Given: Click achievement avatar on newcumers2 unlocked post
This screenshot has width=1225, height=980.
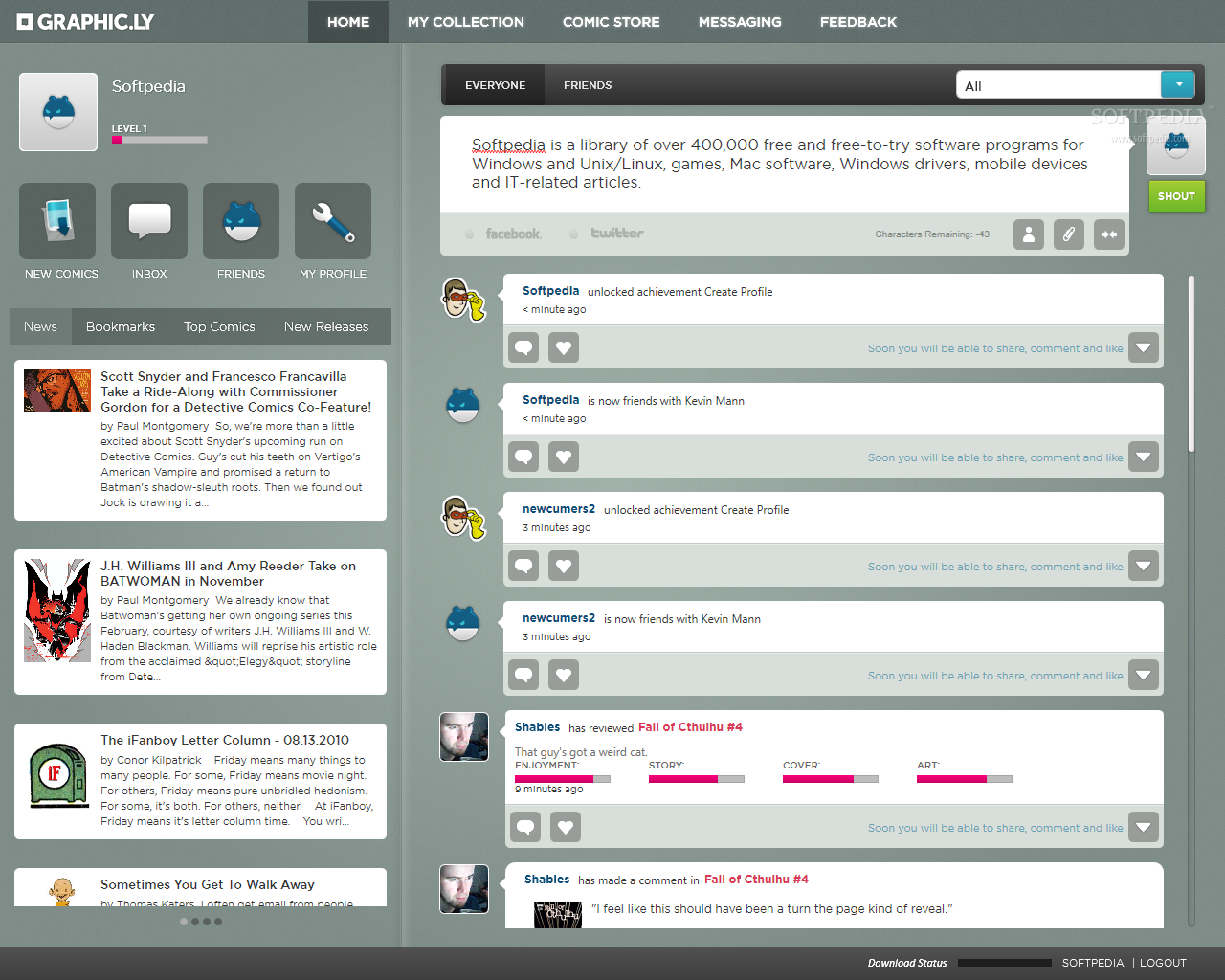Looking at the screenshot, I should pyautogui.click(x=463, y=518).
